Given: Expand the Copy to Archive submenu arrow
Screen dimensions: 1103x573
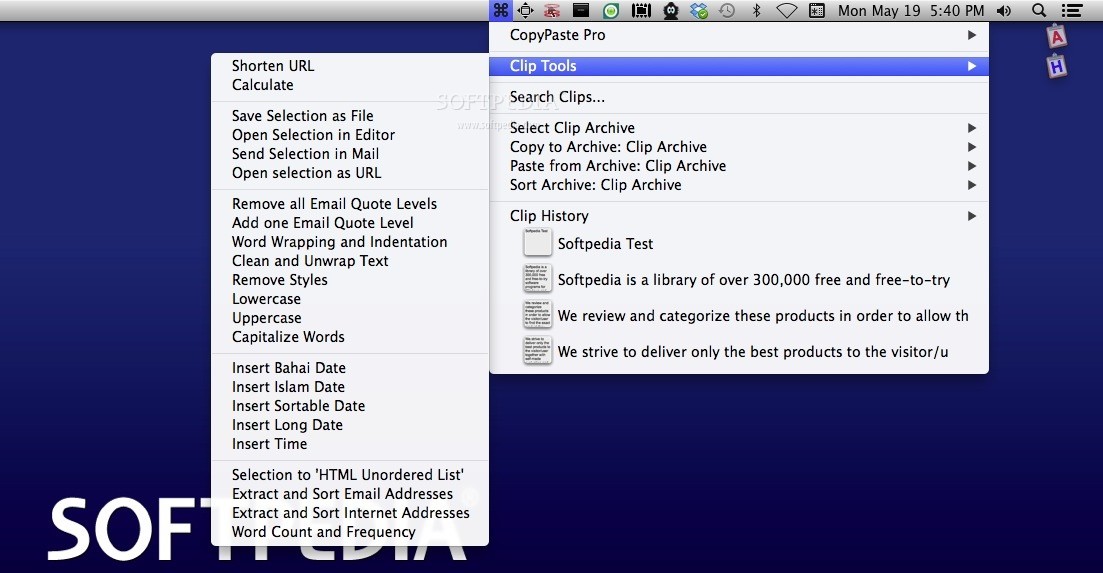Looking at the screenshot, I should pyautogui.click(x=971, y=147).
